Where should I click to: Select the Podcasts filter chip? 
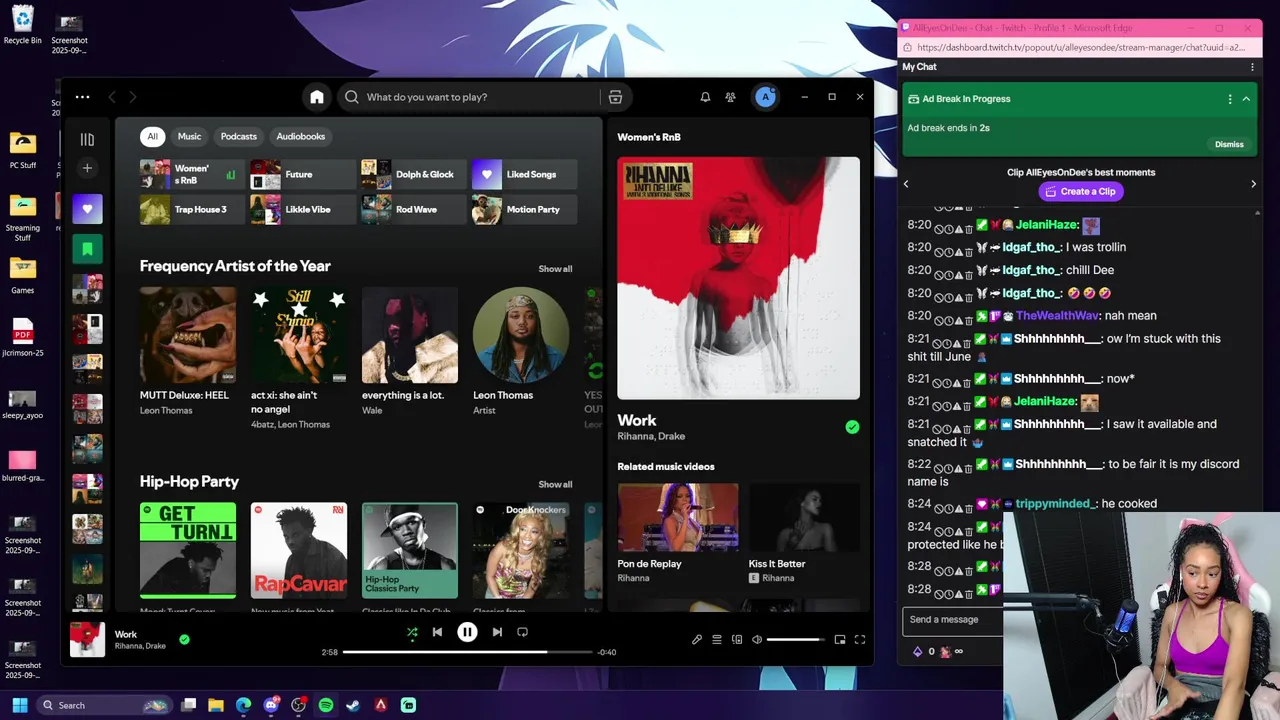(x=238, y=136)
